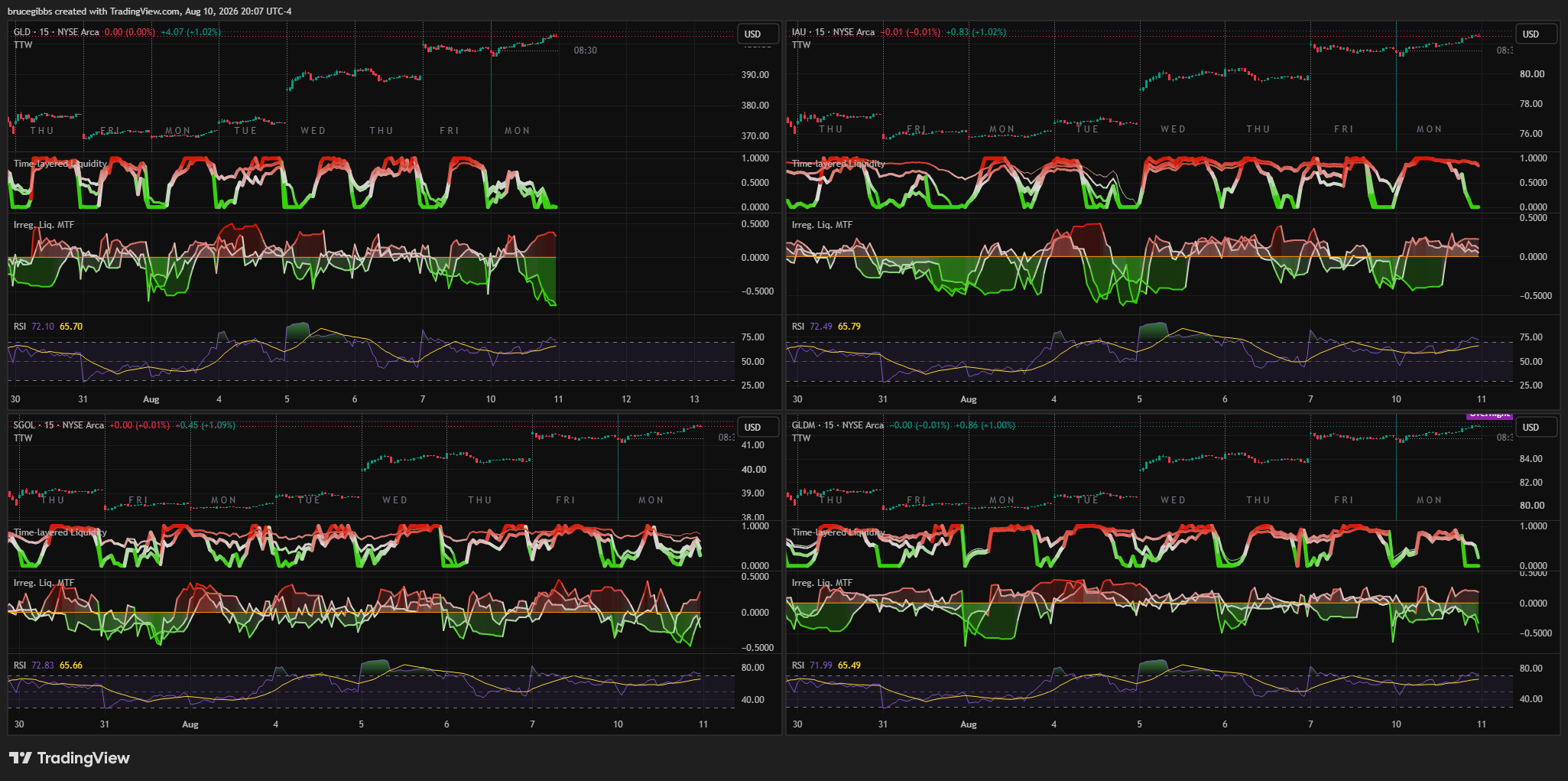
Task: Click the yellow 65.66 value in SGOL RSI
Action: pyautogui.click(x=71, y=665)
